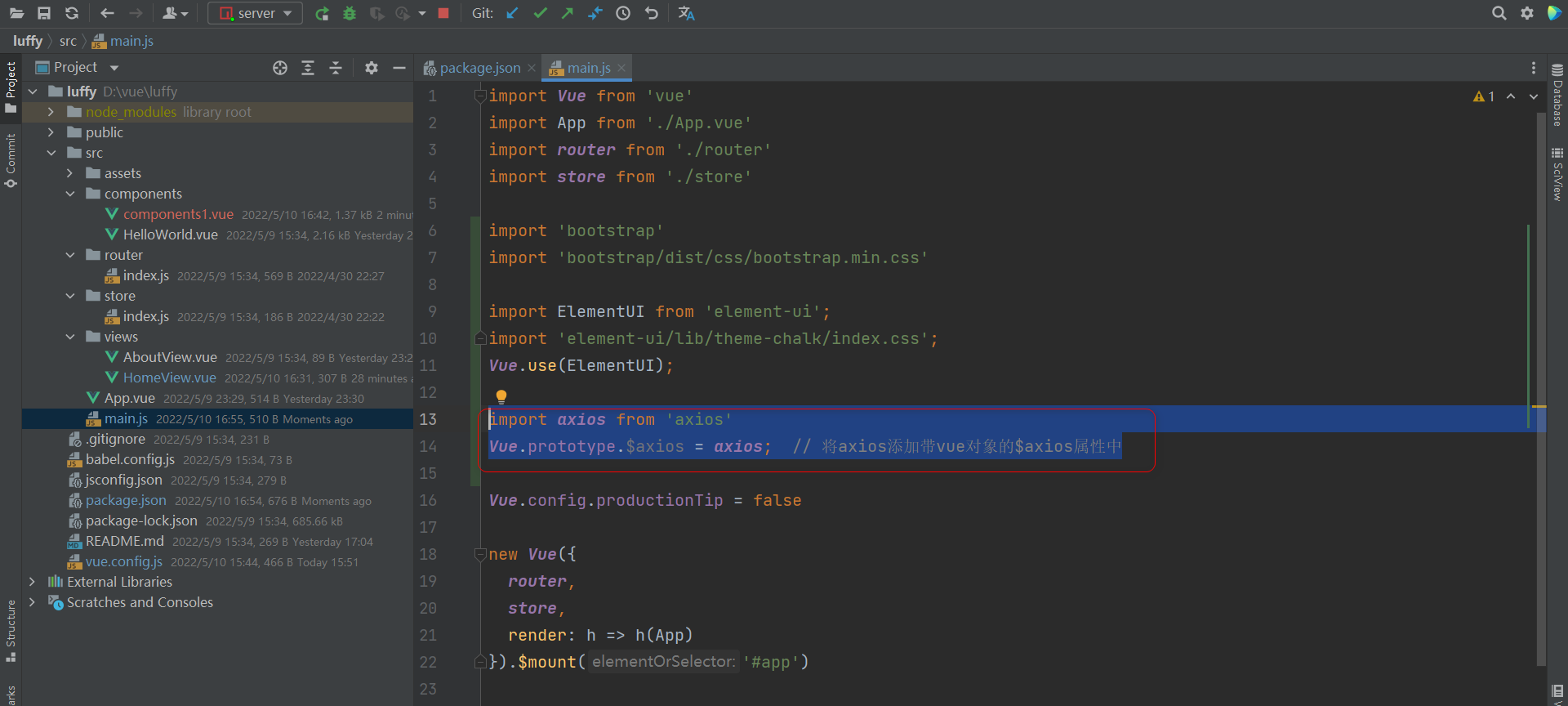Open babel.config.js in the project tree
Image resolution: width=1568 pixels, height=706 pixels.
pyautogui.click(x=130, y=459)
